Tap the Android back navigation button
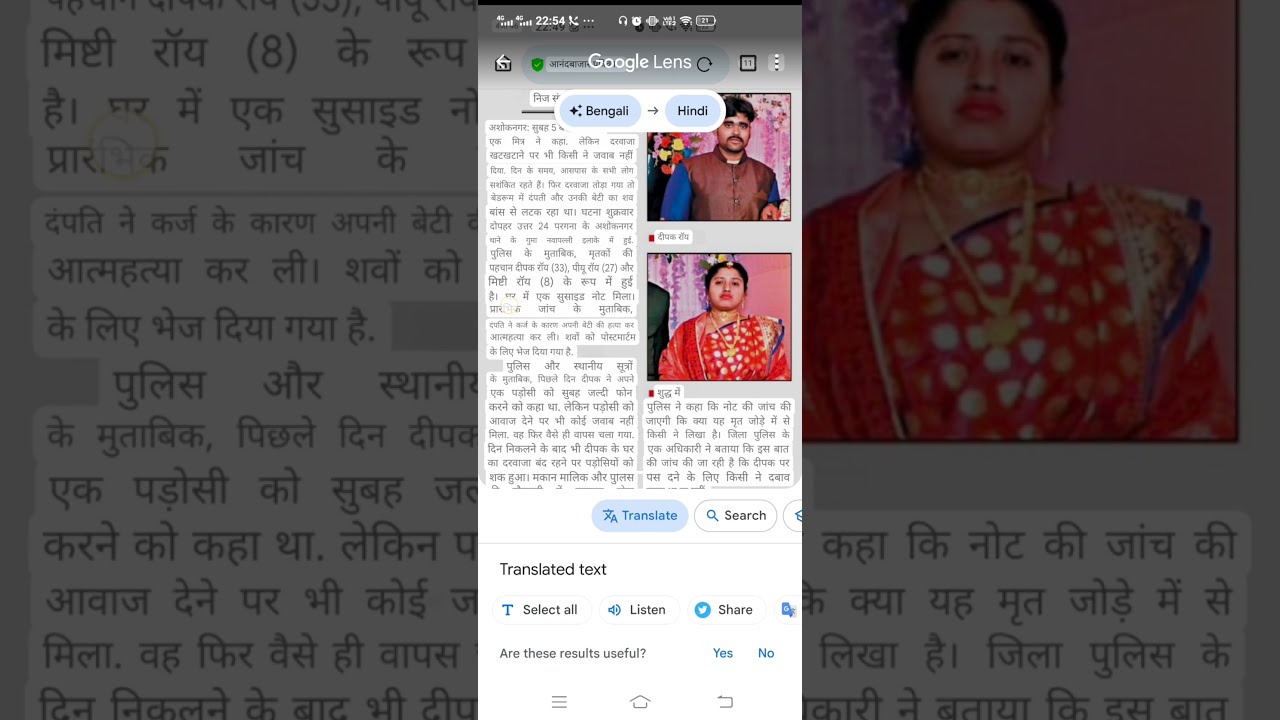Viewport: 1280px width, 720px height. (725, 702)
